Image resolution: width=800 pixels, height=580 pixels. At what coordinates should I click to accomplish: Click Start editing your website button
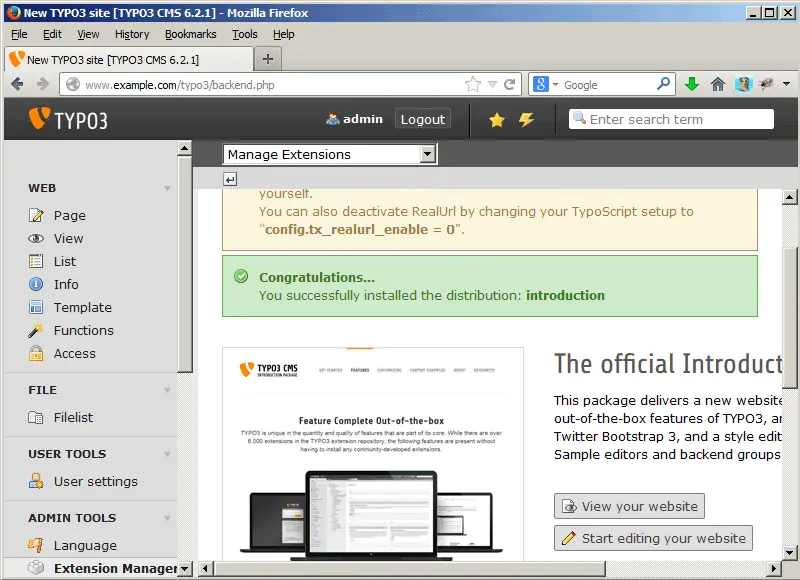[653, 538]
